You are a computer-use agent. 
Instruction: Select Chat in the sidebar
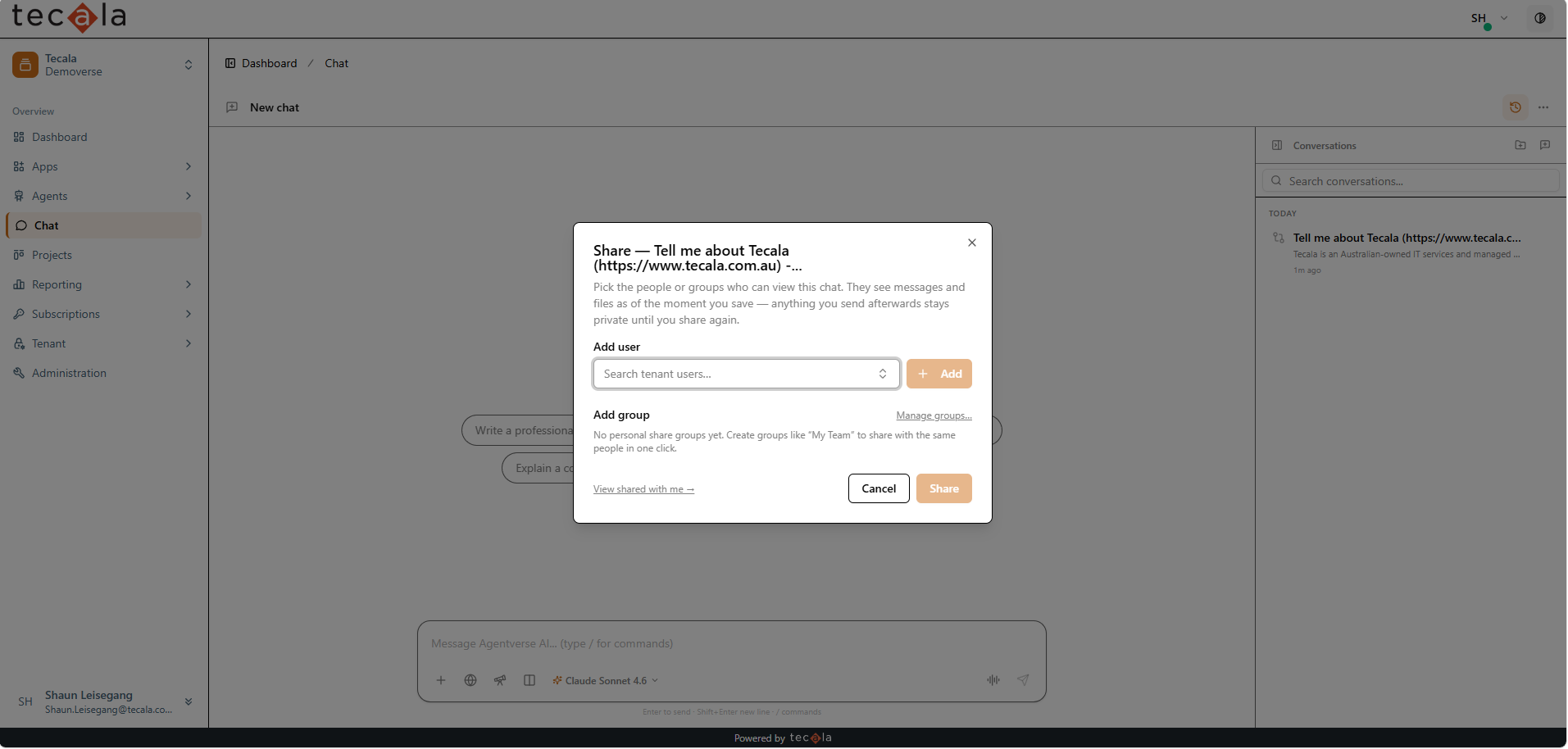pyautogui.click(x=104, y=225)
